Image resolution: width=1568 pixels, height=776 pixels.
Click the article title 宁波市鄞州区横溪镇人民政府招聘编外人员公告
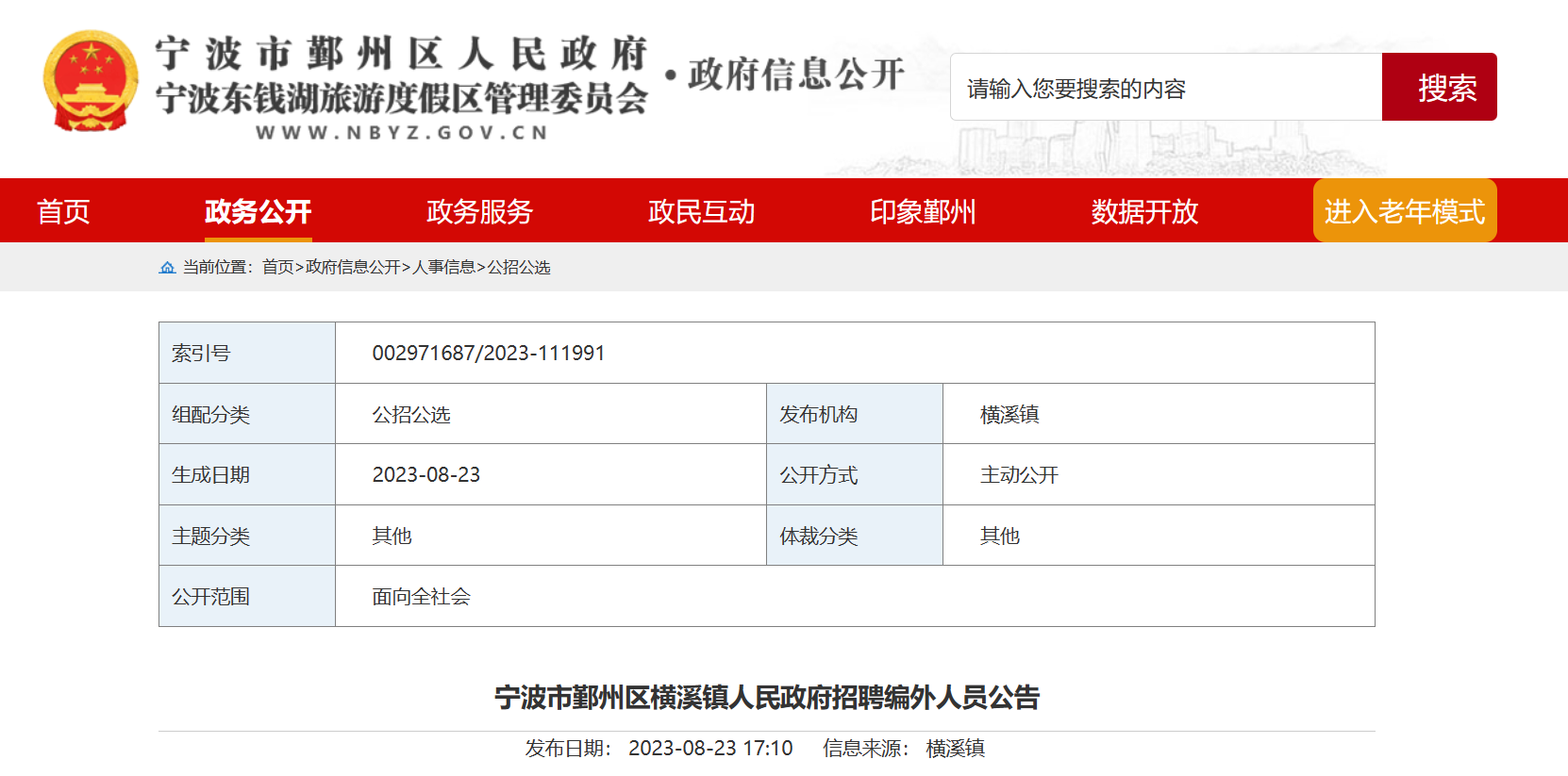[x=767, y=698]
